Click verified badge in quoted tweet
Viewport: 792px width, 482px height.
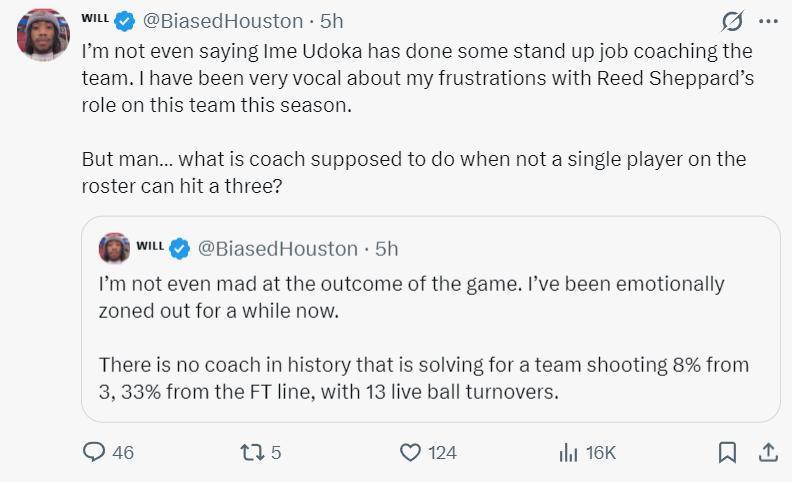180,248
